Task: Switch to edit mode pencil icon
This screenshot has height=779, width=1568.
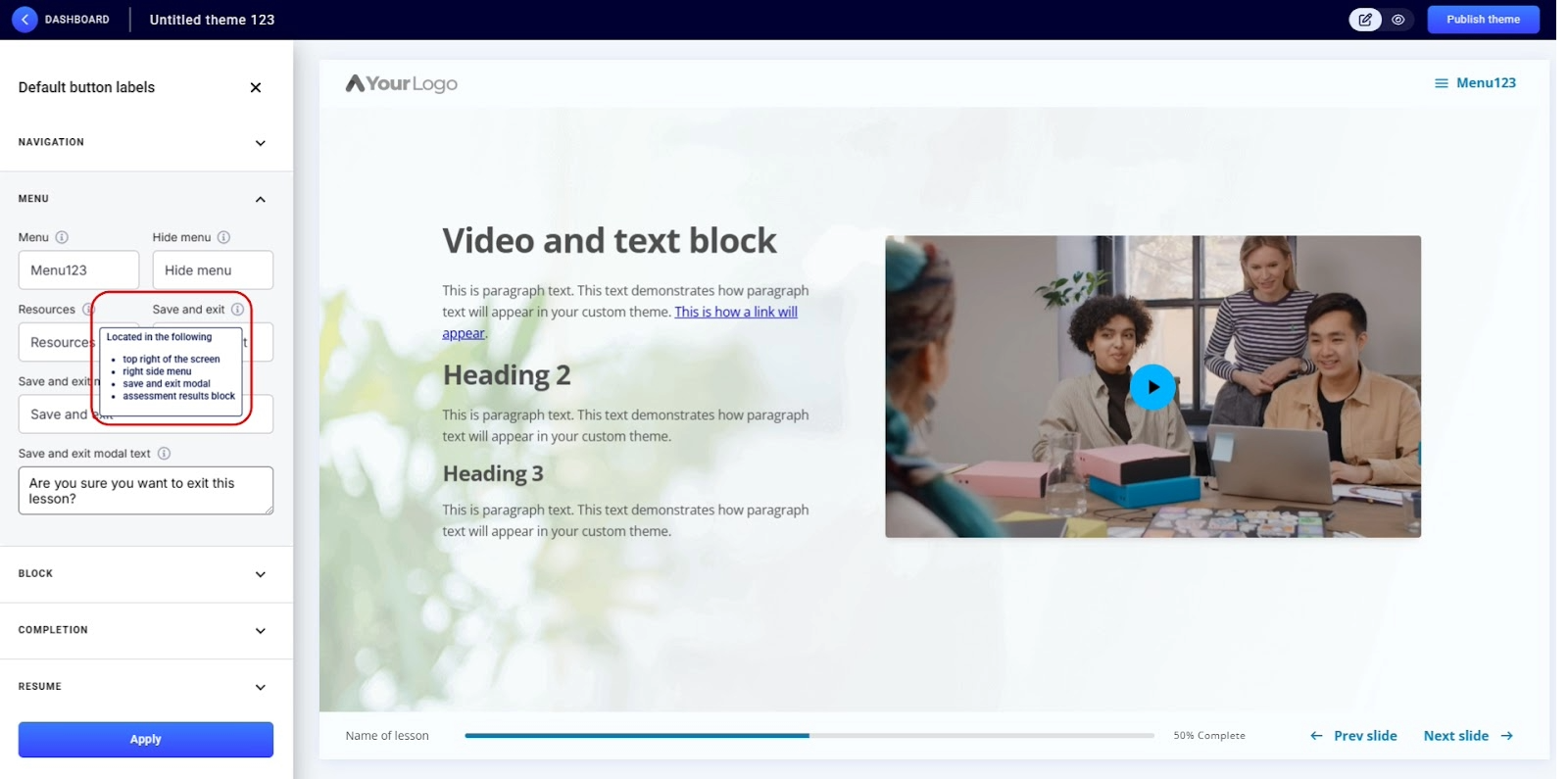Action: coord(1365,20)
